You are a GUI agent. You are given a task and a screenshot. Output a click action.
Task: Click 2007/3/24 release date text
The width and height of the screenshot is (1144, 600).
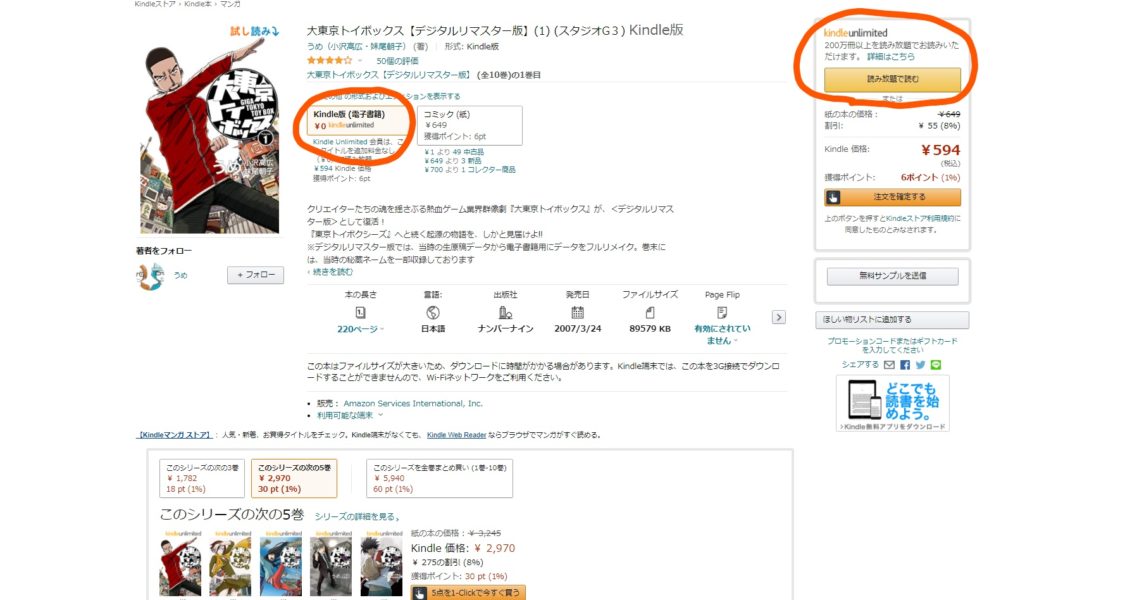[578, 329]
